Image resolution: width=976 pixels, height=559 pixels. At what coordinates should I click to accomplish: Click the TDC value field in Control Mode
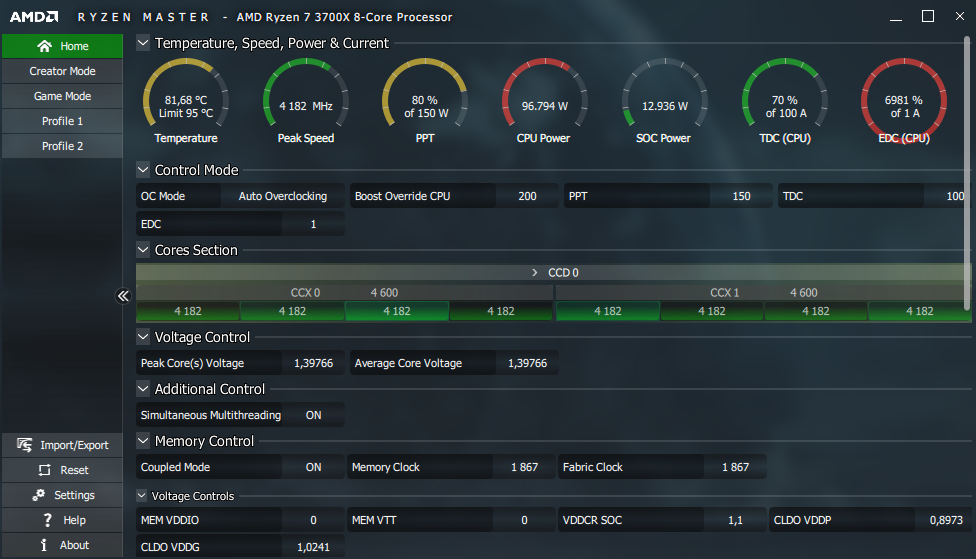pos(947,196)
